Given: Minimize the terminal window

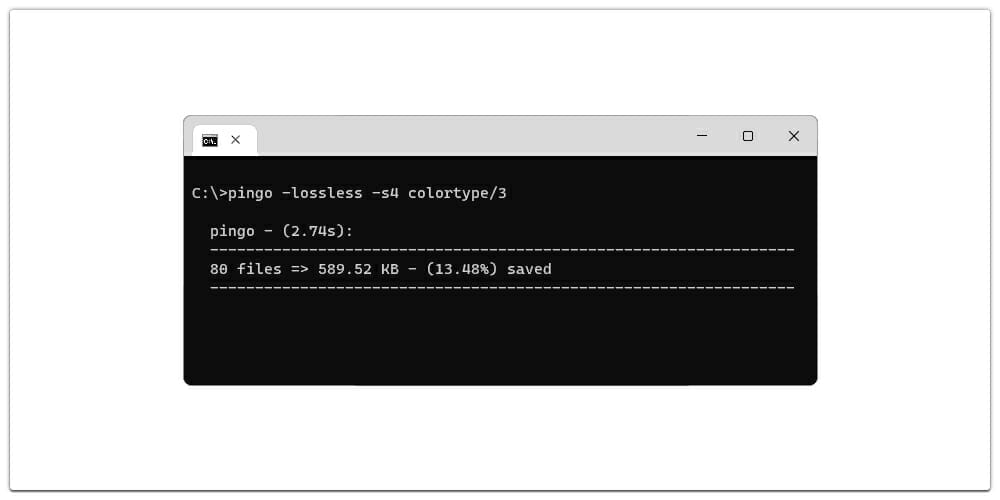Looking at the screenshot, I should [x=702, y=136].
